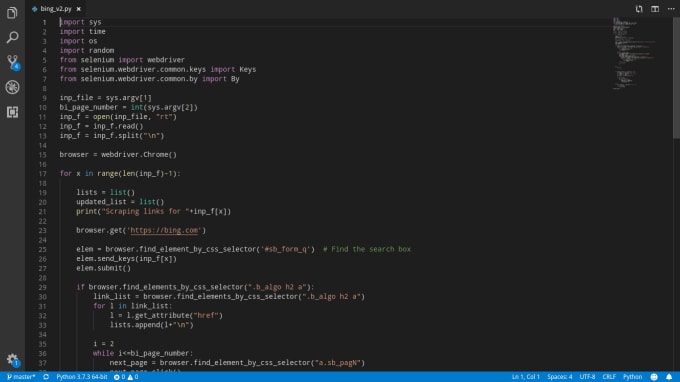This screenshot has height=382, width=680.
Task: Select language mode Python in status bar
Action: pos(632,377)
